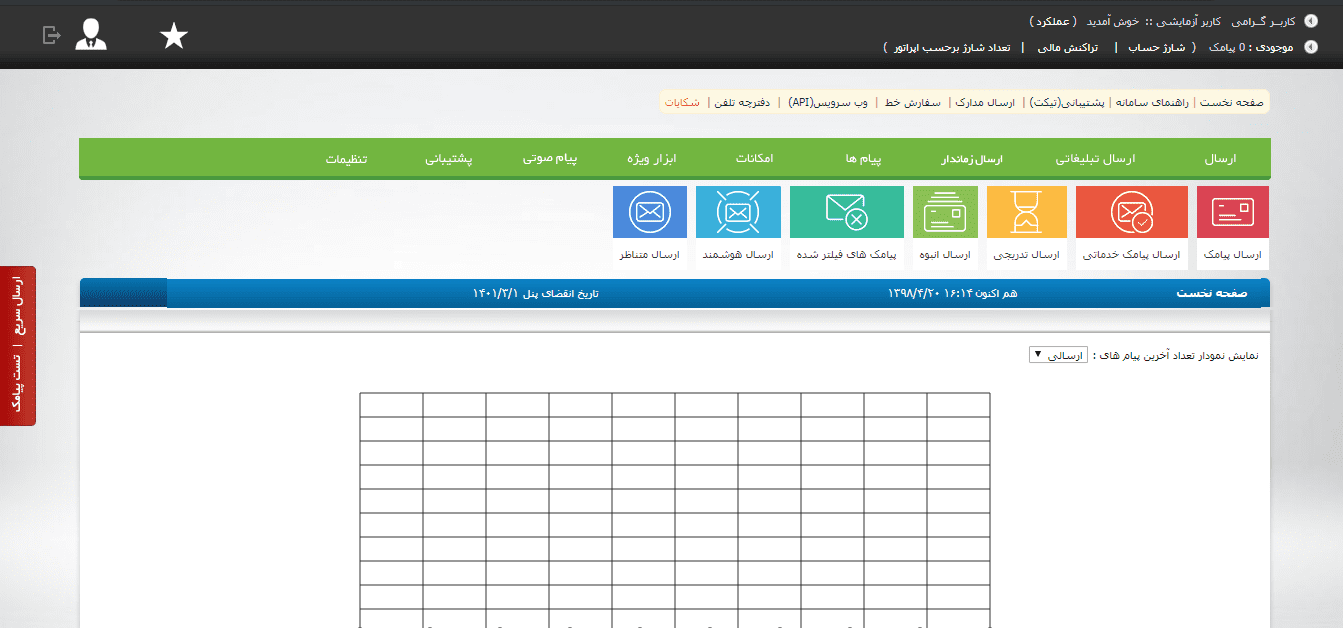The image size is (1343, 628).
Task: Click the ارسال انبوه green tile icon
Action: [x=945, y=212]
